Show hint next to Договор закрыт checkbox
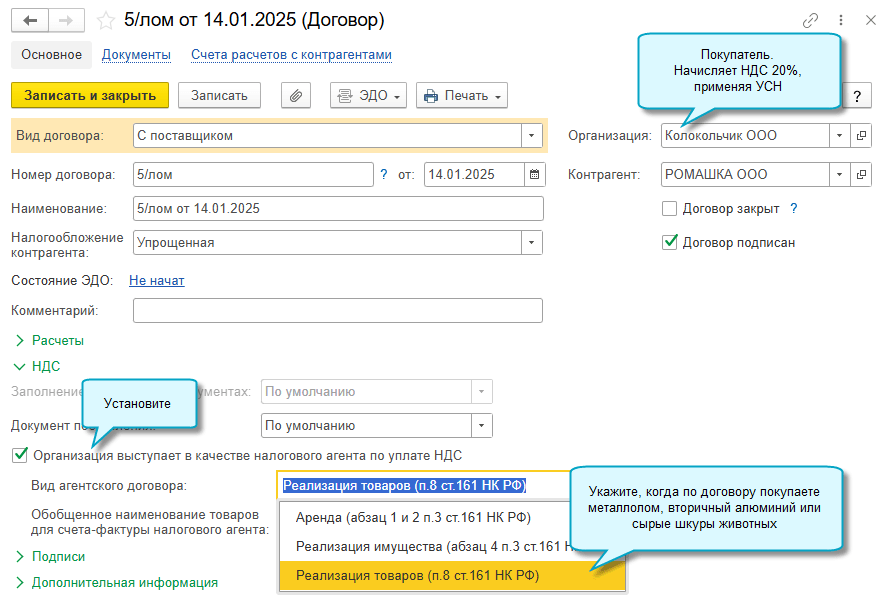 pyautogui.click(x=794, y=208)
